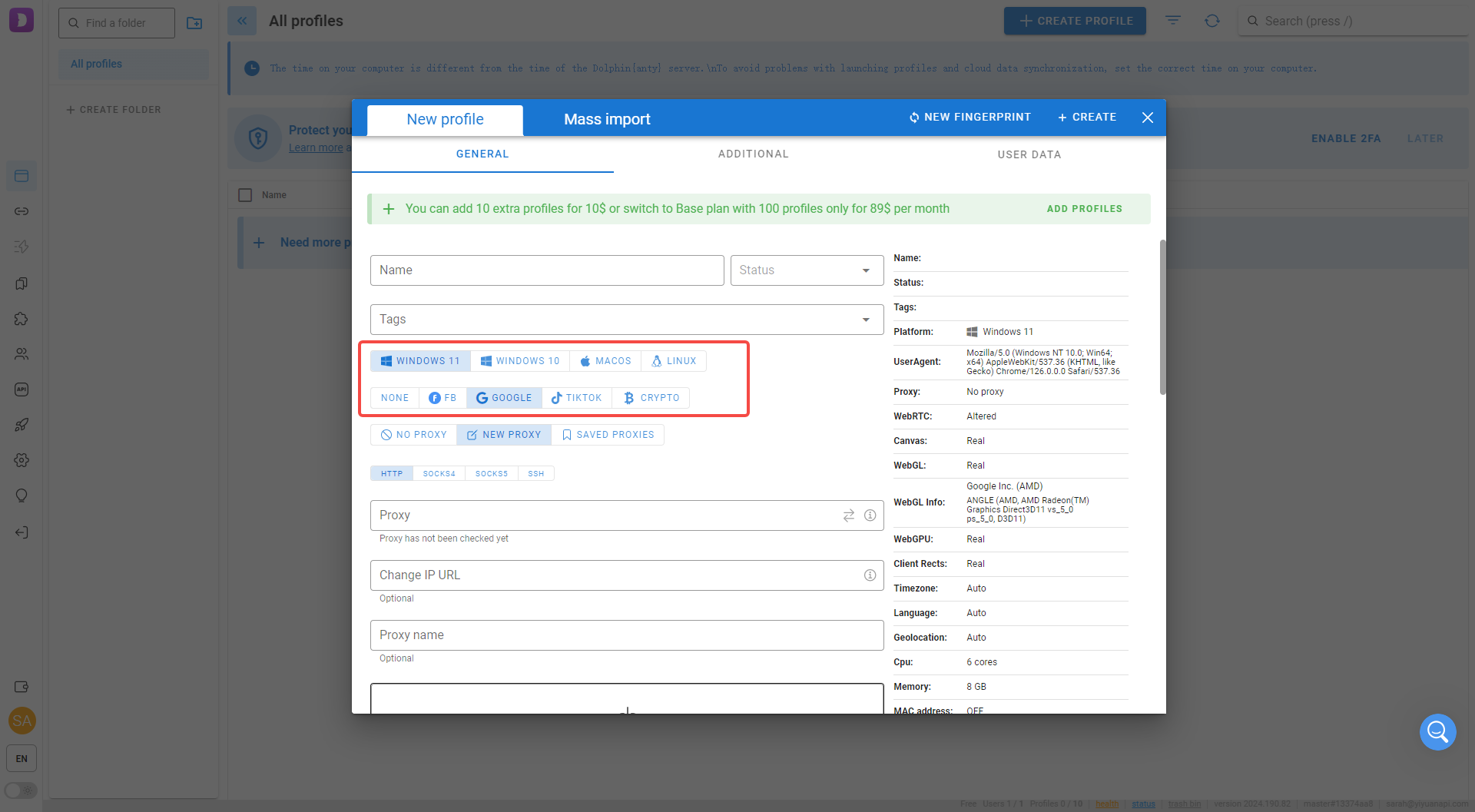Viewport: 1475px width, 812px height.
Task: Click the top Search profiles field
Action: click(x=1355, y=22)
